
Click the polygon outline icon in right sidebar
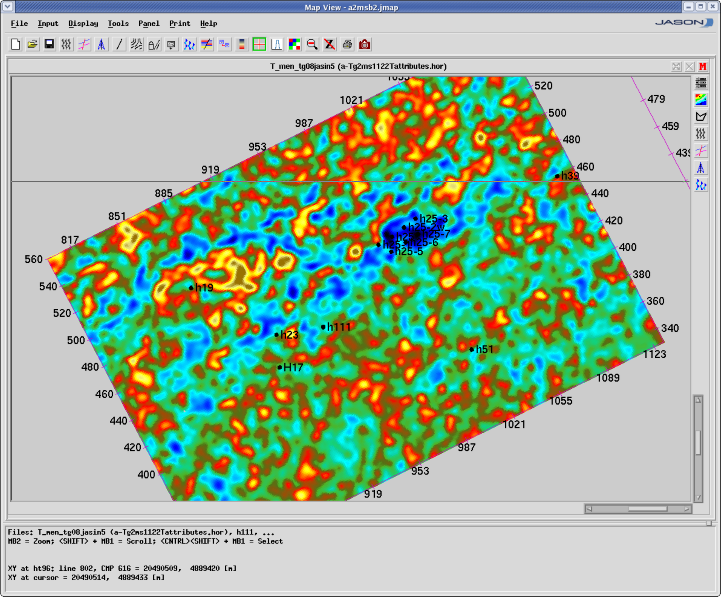(701, 116)
